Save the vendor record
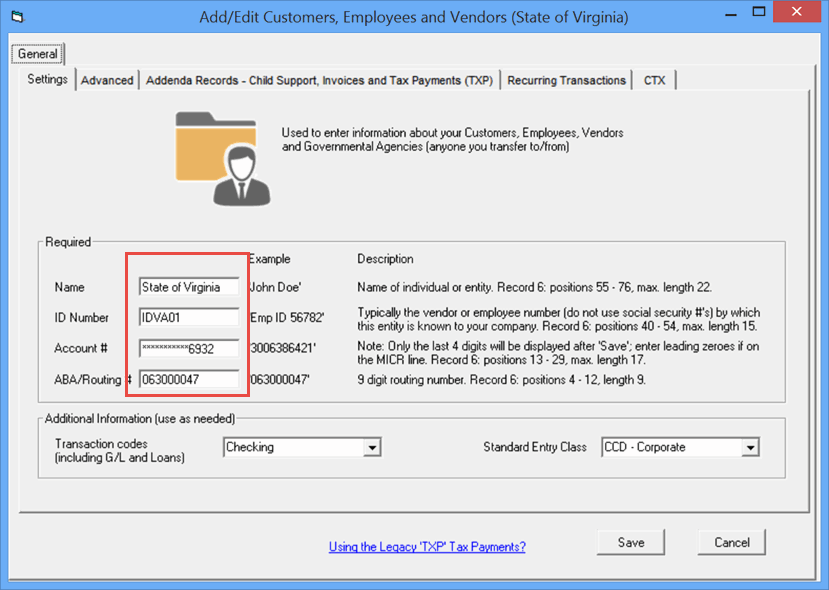Image resolution: width=829 pixels, height=590 pixels. (x=631, y=542)
